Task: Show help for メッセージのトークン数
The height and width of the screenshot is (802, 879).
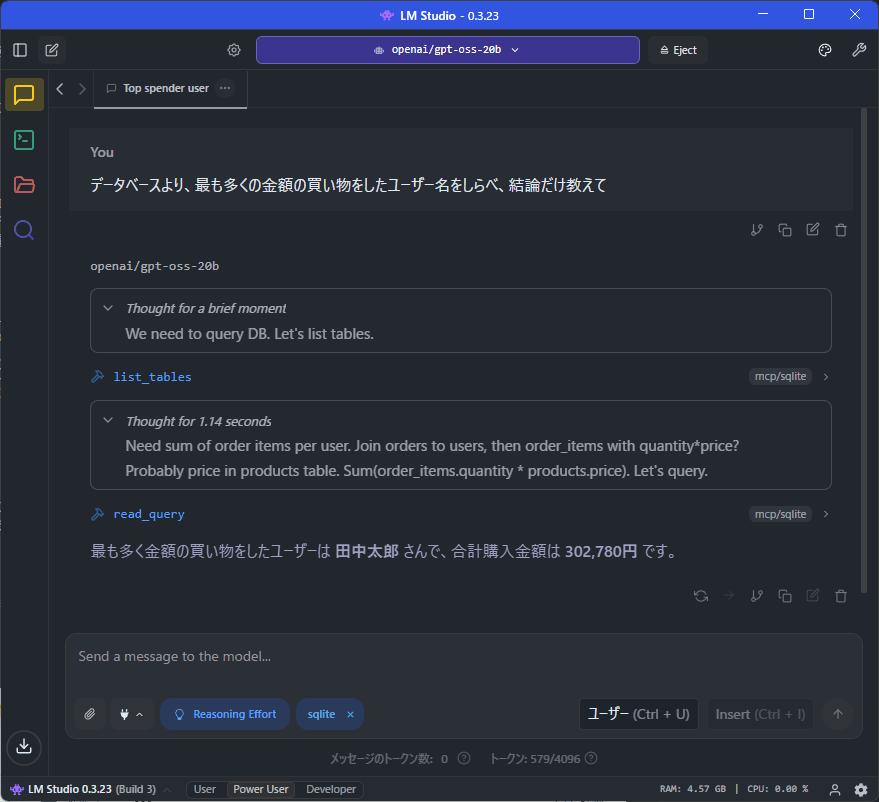Action: 464,758
